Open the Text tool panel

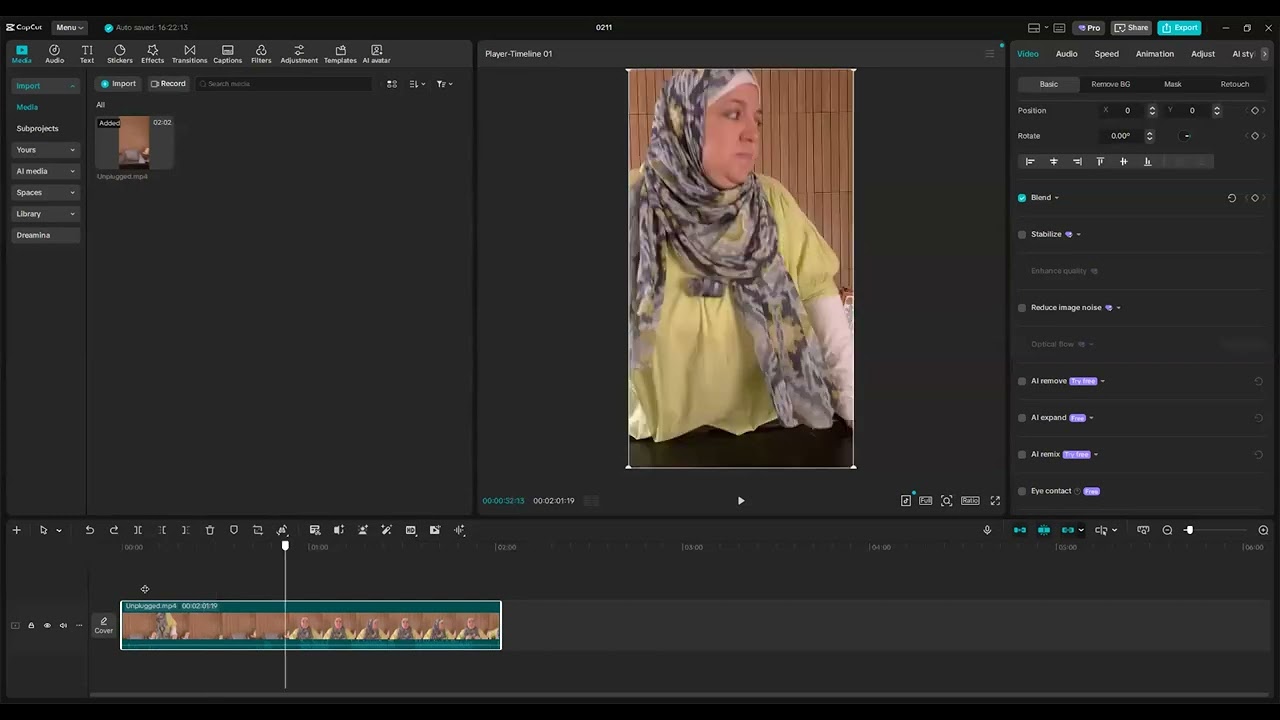click(x=87, y=54)
